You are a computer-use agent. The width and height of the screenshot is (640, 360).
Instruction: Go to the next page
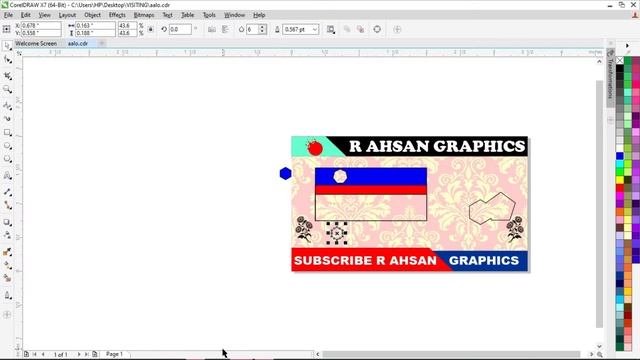click(x=79, y=354)
